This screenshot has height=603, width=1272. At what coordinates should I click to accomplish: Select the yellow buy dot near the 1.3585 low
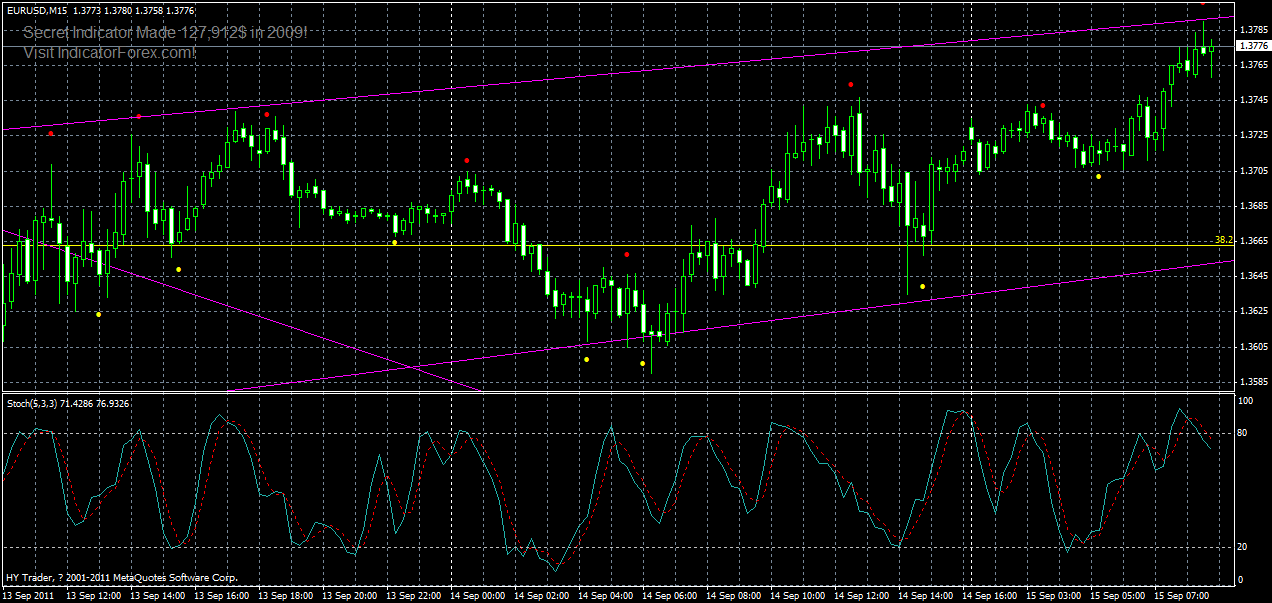click(643, 363)
